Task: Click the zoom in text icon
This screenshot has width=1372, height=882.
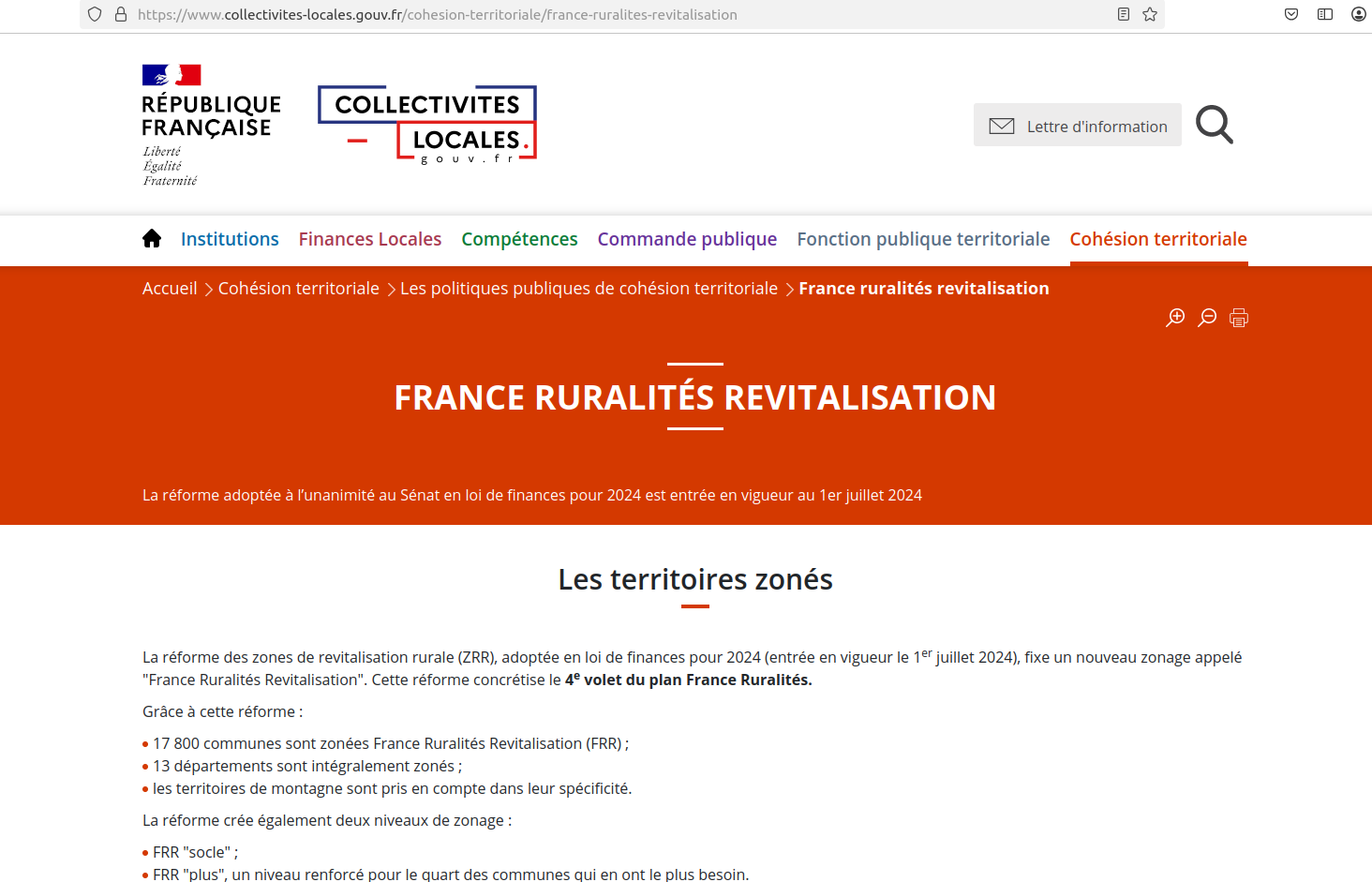Action: [x=1175, y=318]
